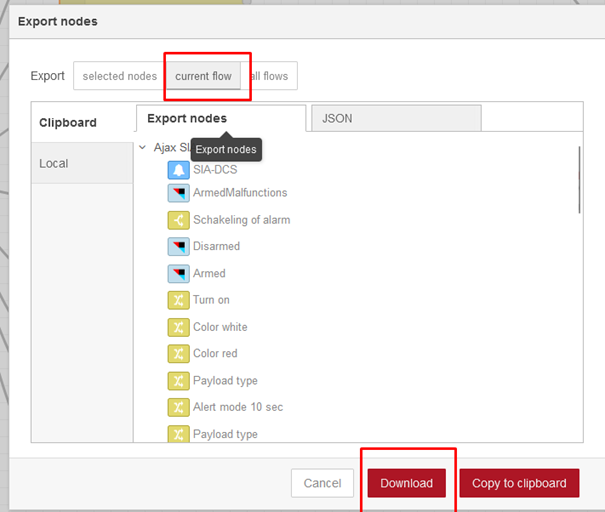Click Copy to clipboard button
The height and width of the screenshot is (512, 605).
click(519, 483)
